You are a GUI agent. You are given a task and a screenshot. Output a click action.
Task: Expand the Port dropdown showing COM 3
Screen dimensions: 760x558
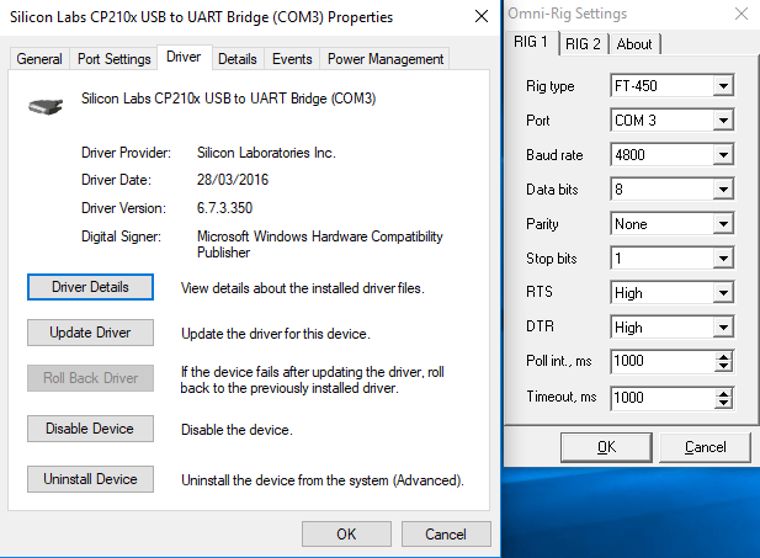723,121
